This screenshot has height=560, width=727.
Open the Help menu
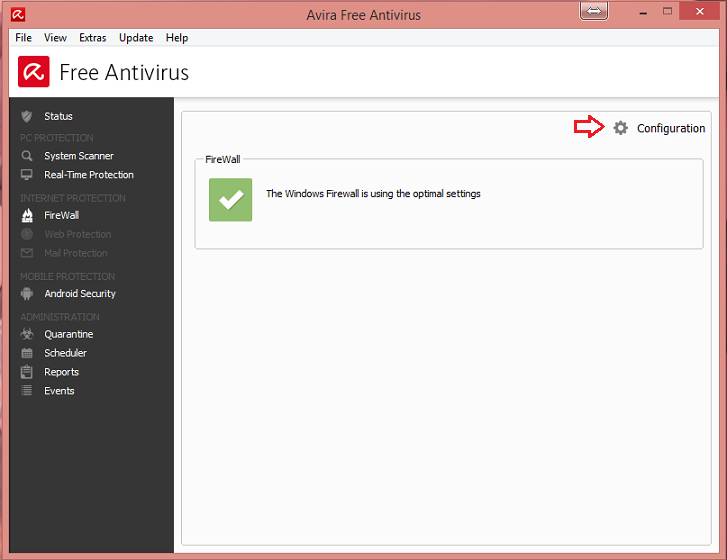click(177, 38)
